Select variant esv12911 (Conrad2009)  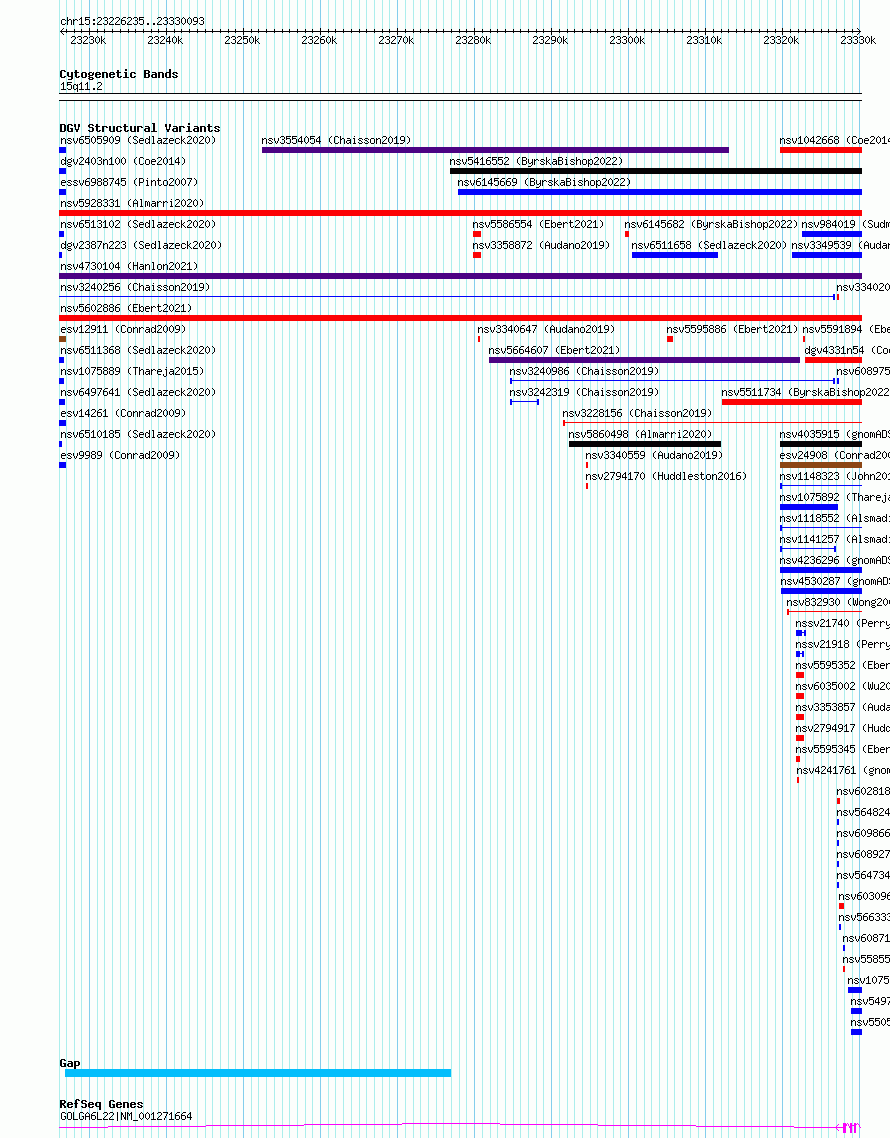123,329
